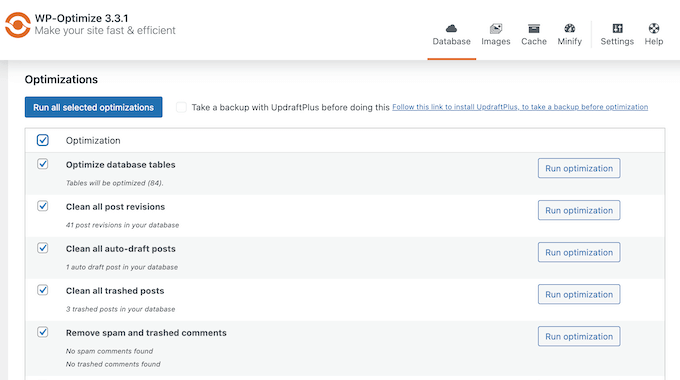Uncheck Remove spam and trashed comments checkbox
This screenshot has height=380, width=680.
point(42,332)
